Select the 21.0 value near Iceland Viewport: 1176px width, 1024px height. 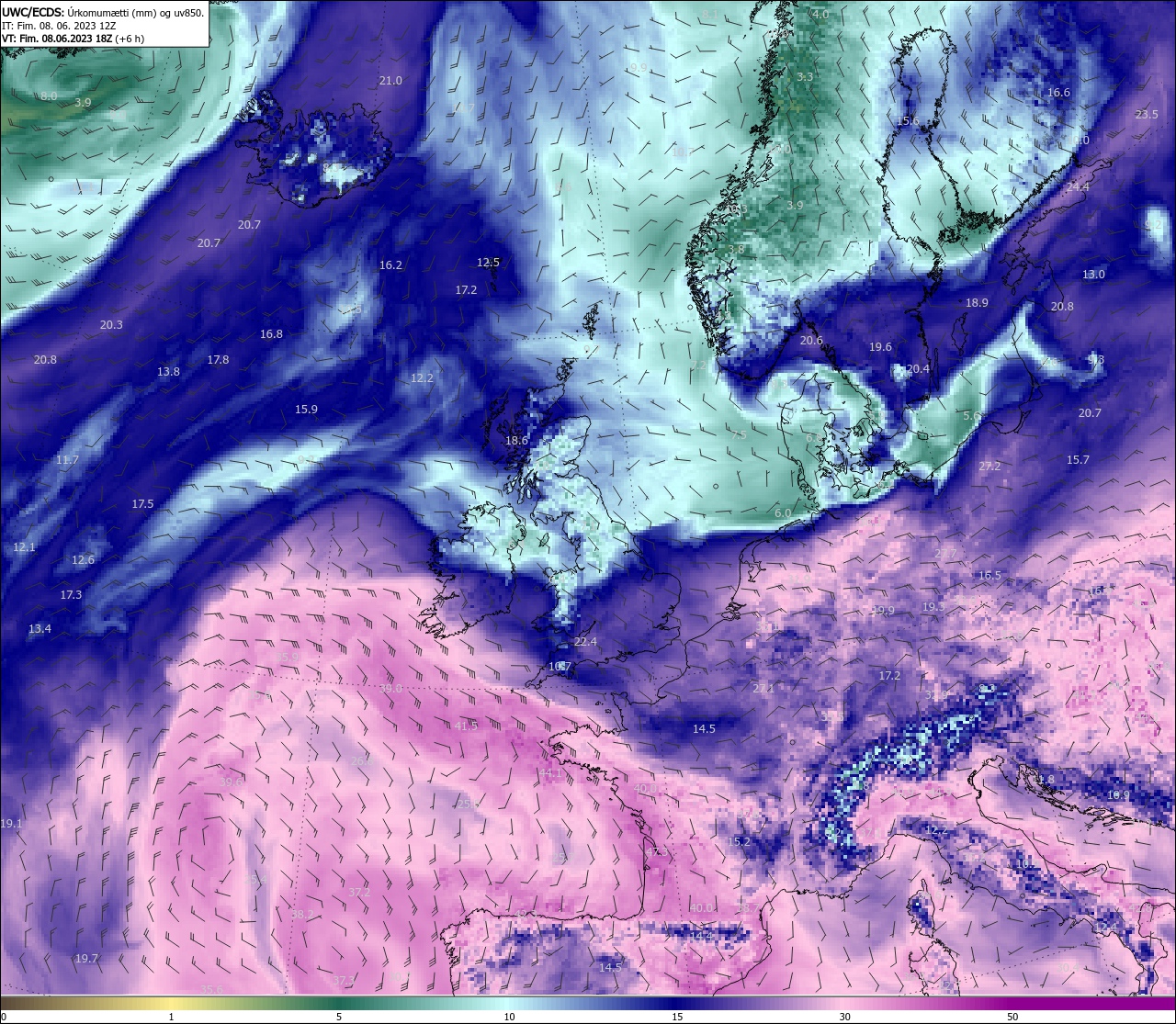[390, 81]
